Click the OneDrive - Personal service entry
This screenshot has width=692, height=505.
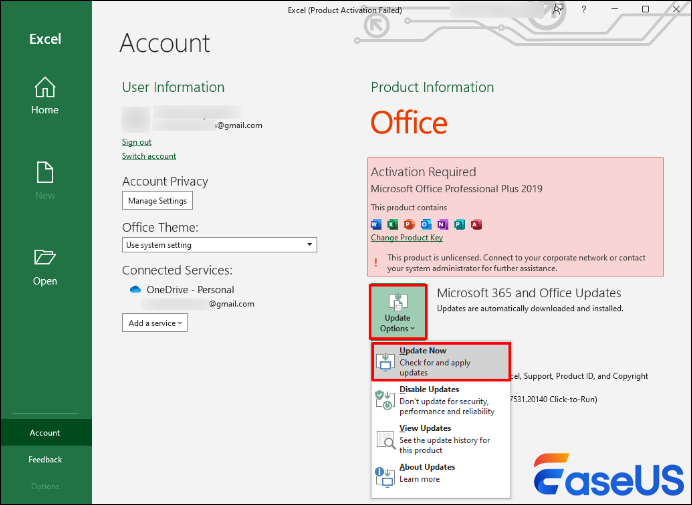[190, 290]
